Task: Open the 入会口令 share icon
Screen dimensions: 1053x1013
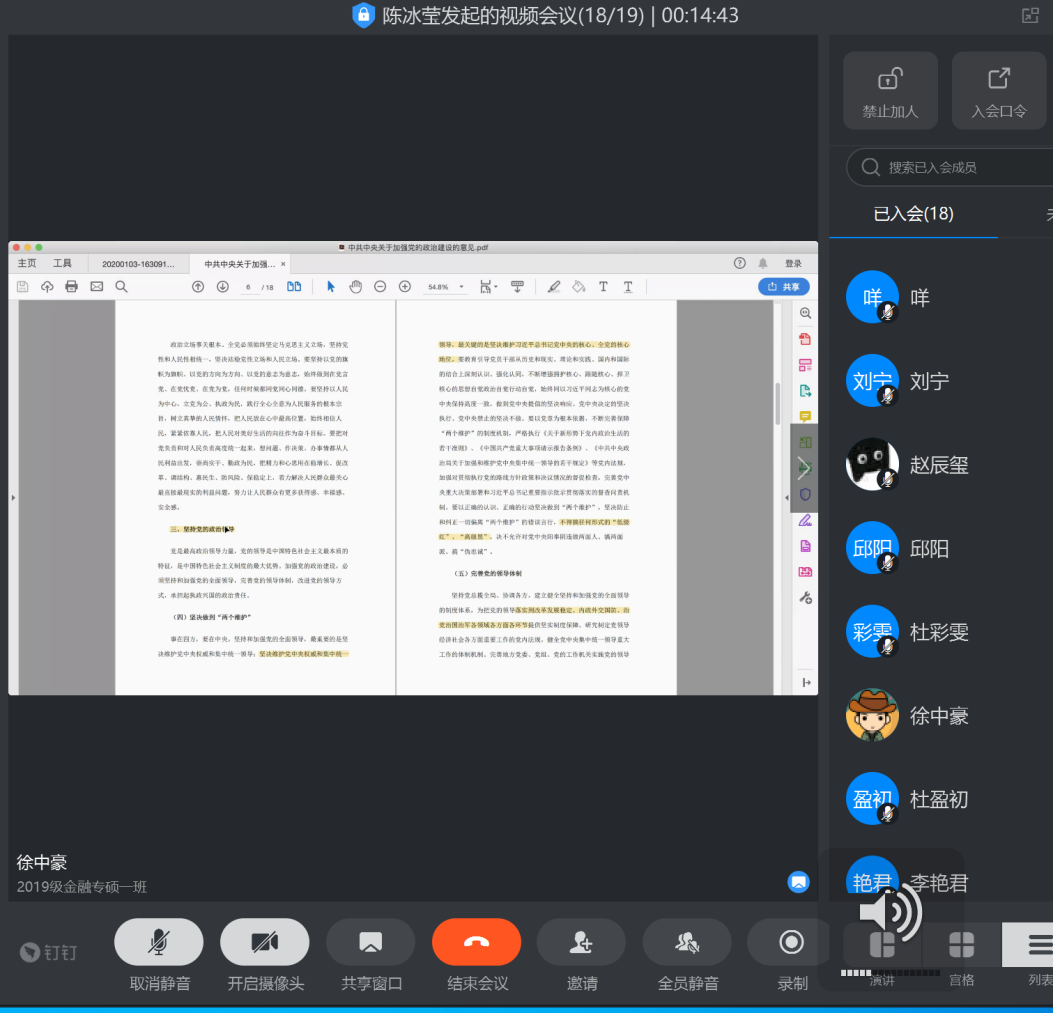Action: click(x=998, y=80)
